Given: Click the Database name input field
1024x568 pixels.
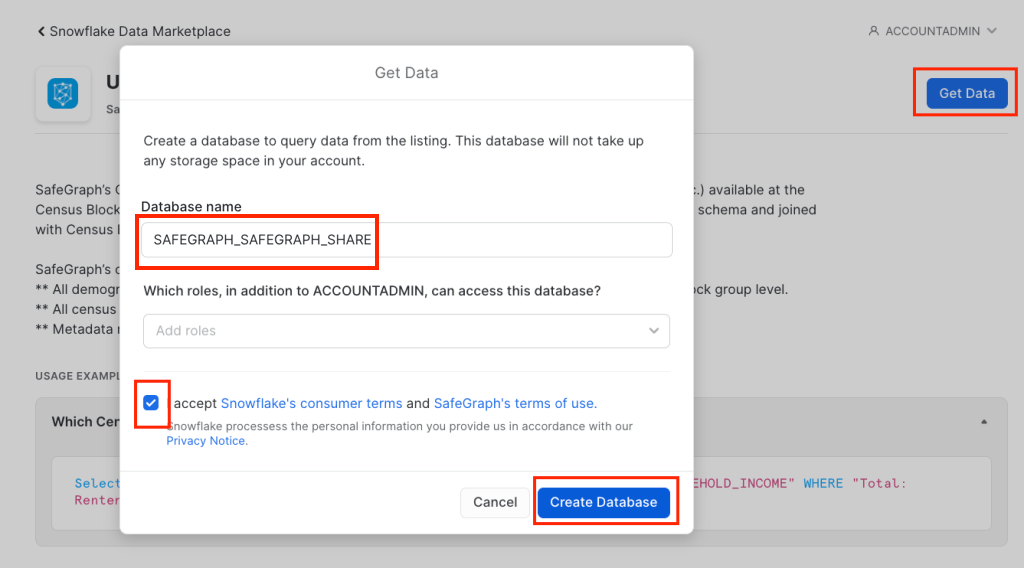Looking at the screenshot, I should (406, 240).
